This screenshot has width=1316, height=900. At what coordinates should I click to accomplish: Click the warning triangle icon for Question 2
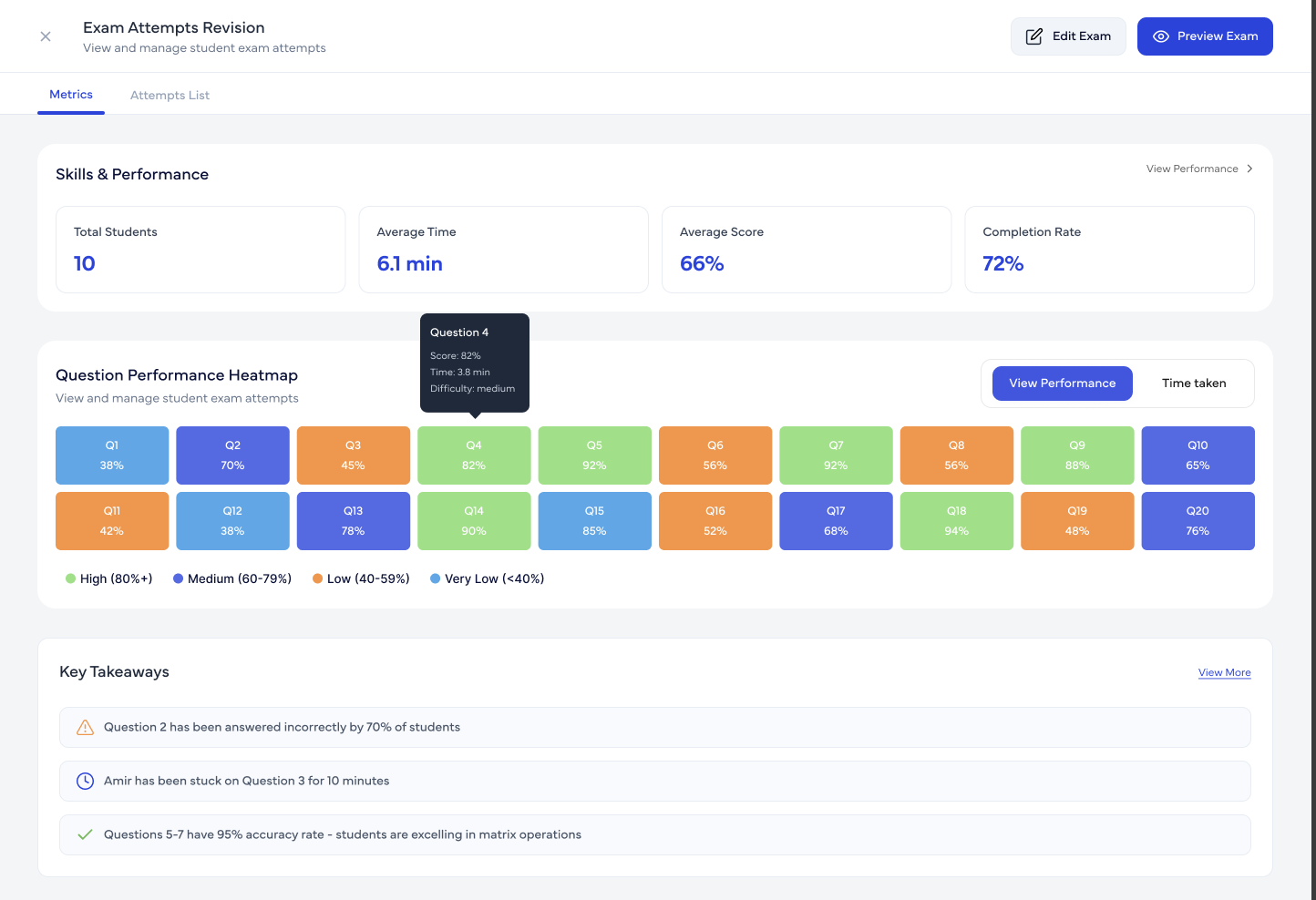pyautogui.click(x=85, y=727)
